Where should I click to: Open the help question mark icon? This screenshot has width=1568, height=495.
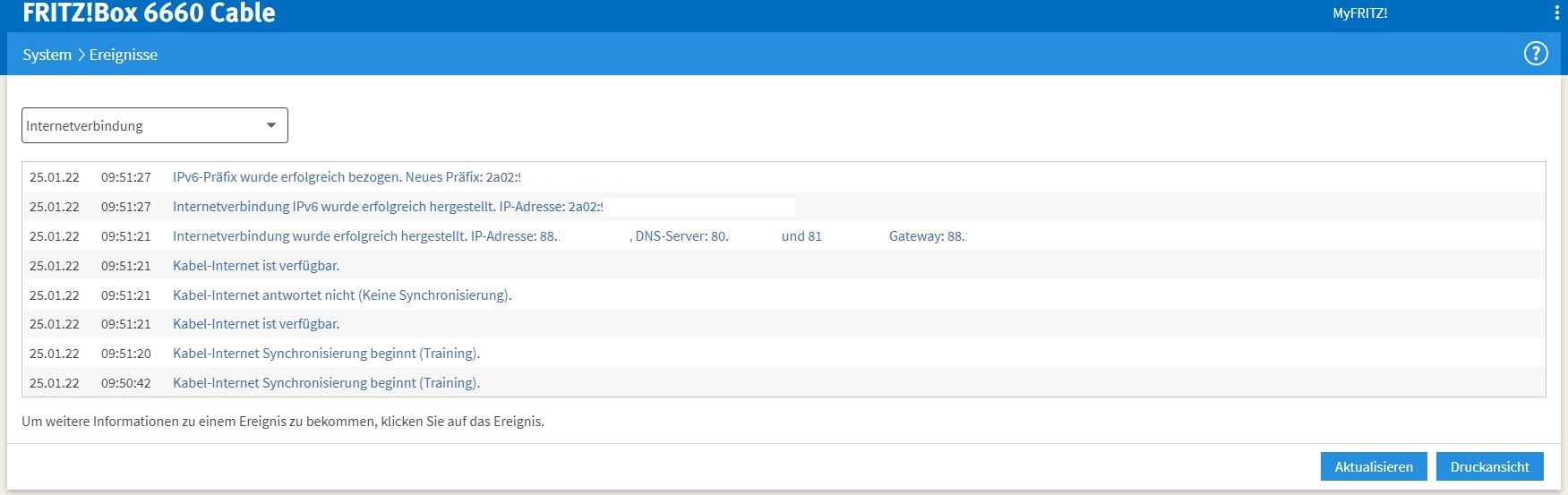pyautogui.click(x=1536, y=54)
